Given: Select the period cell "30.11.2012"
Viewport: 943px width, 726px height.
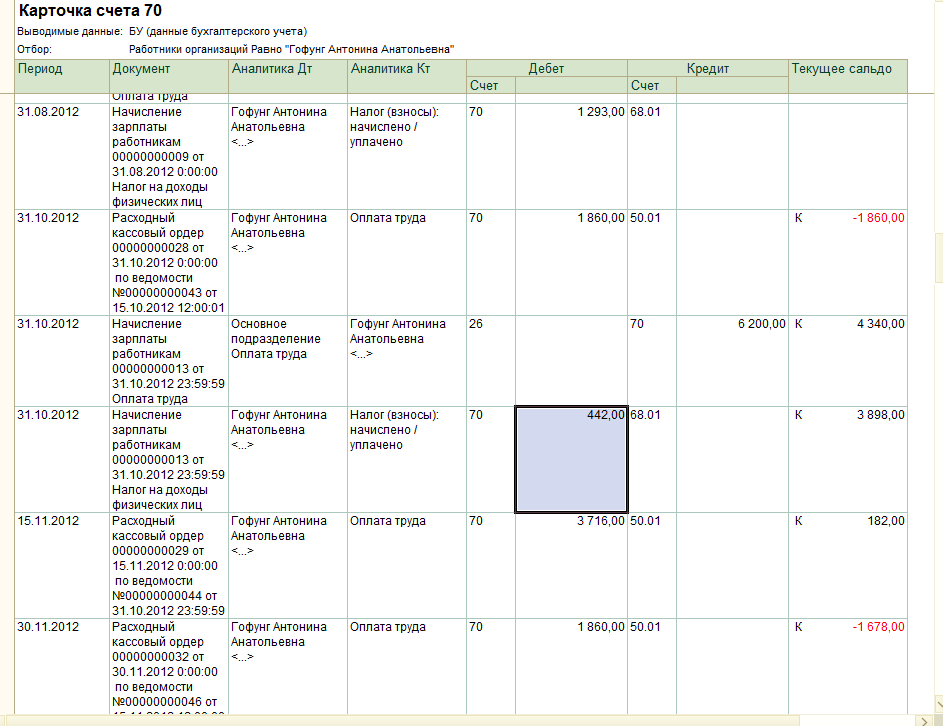Looking at the screenshot, I should click(62, 666).
